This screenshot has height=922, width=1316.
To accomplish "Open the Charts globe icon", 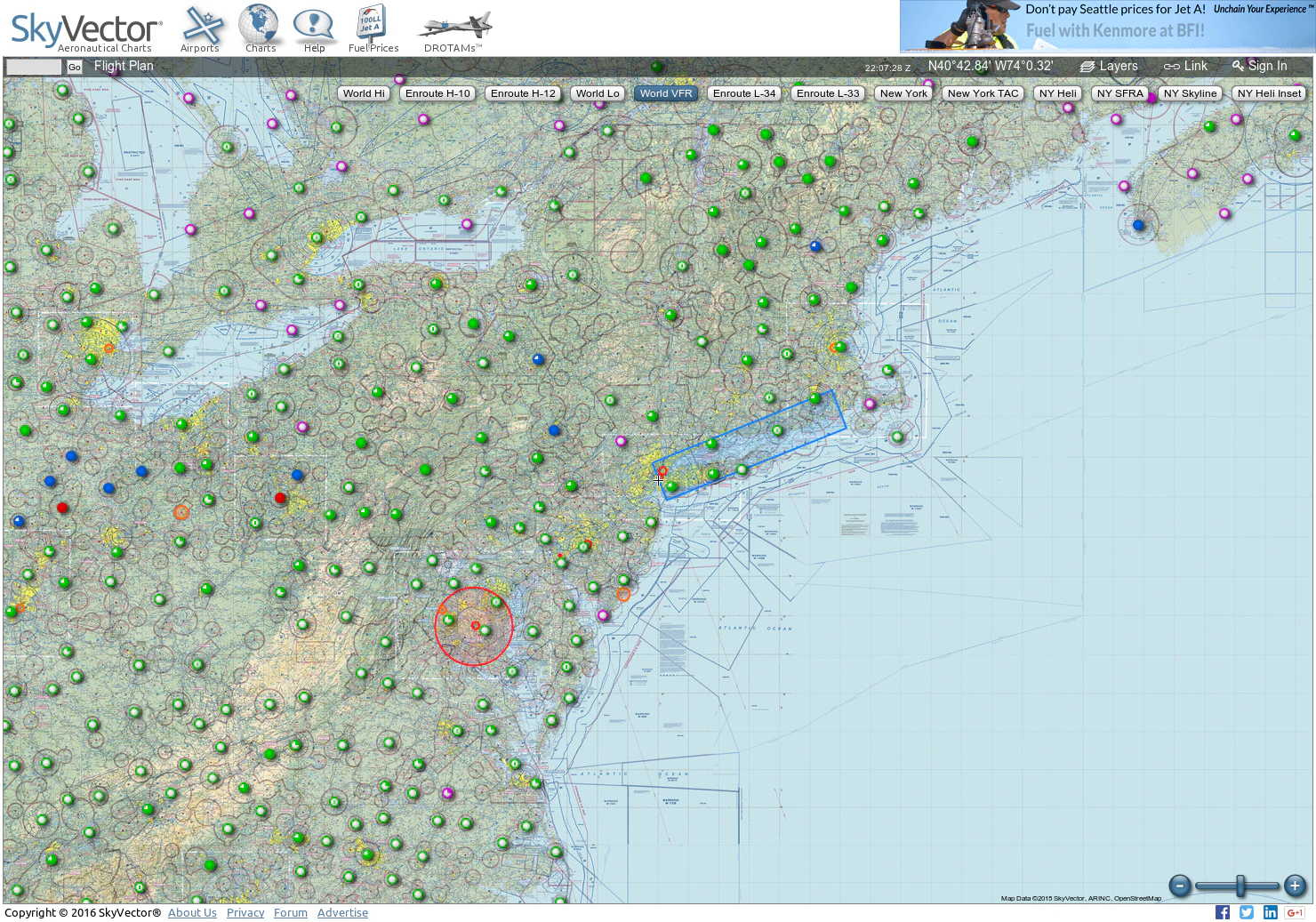I will tap(260, 28).
